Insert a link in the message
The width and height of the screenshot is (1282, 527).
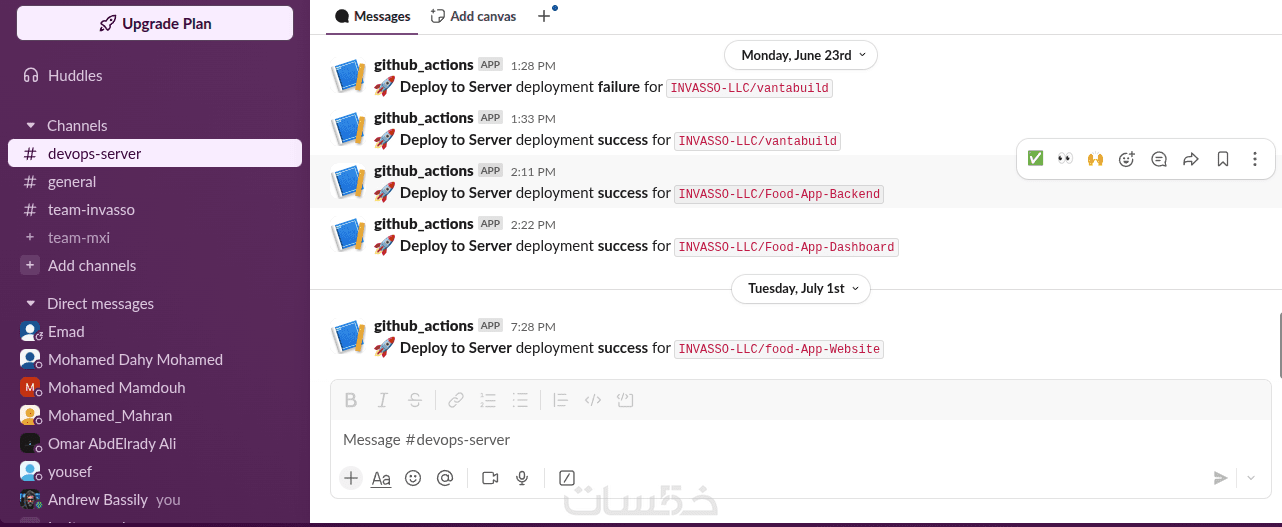[x=456, y=400]
